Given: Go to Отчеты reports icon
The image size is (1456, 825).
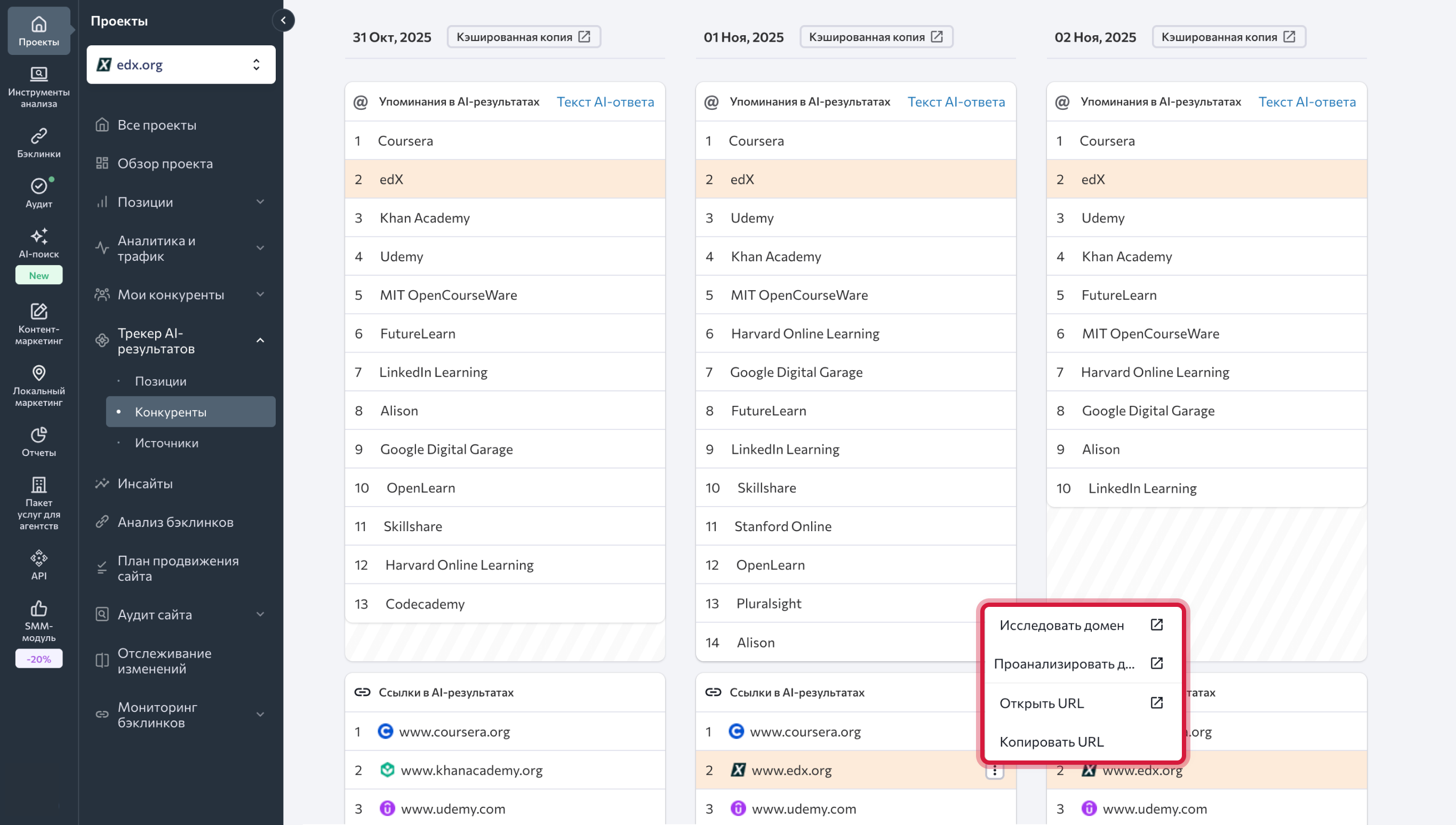Looking at the screenshot, I should 38,441.
